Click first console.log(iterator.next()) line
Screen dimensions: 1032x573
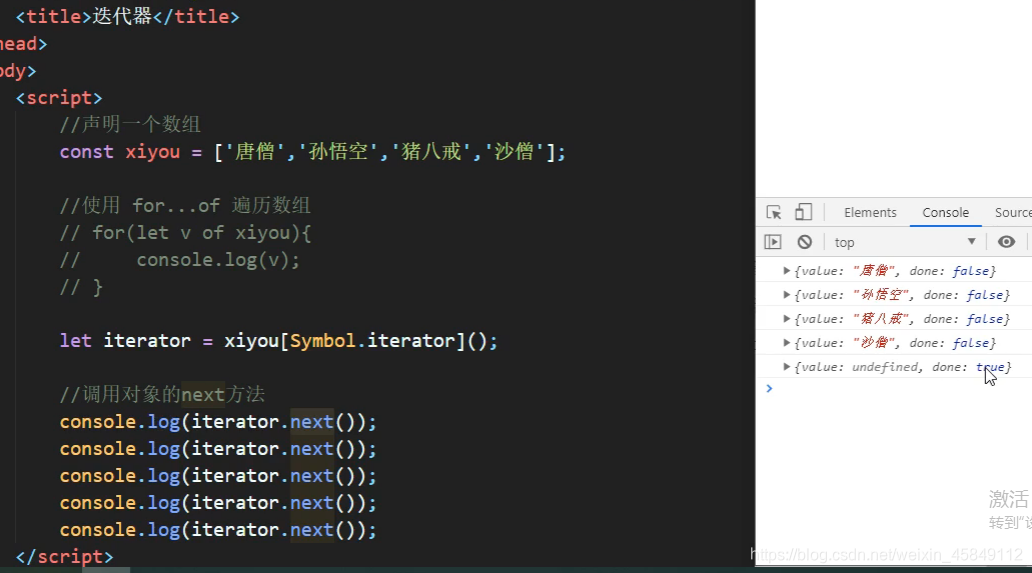click(x=218, y=422)
